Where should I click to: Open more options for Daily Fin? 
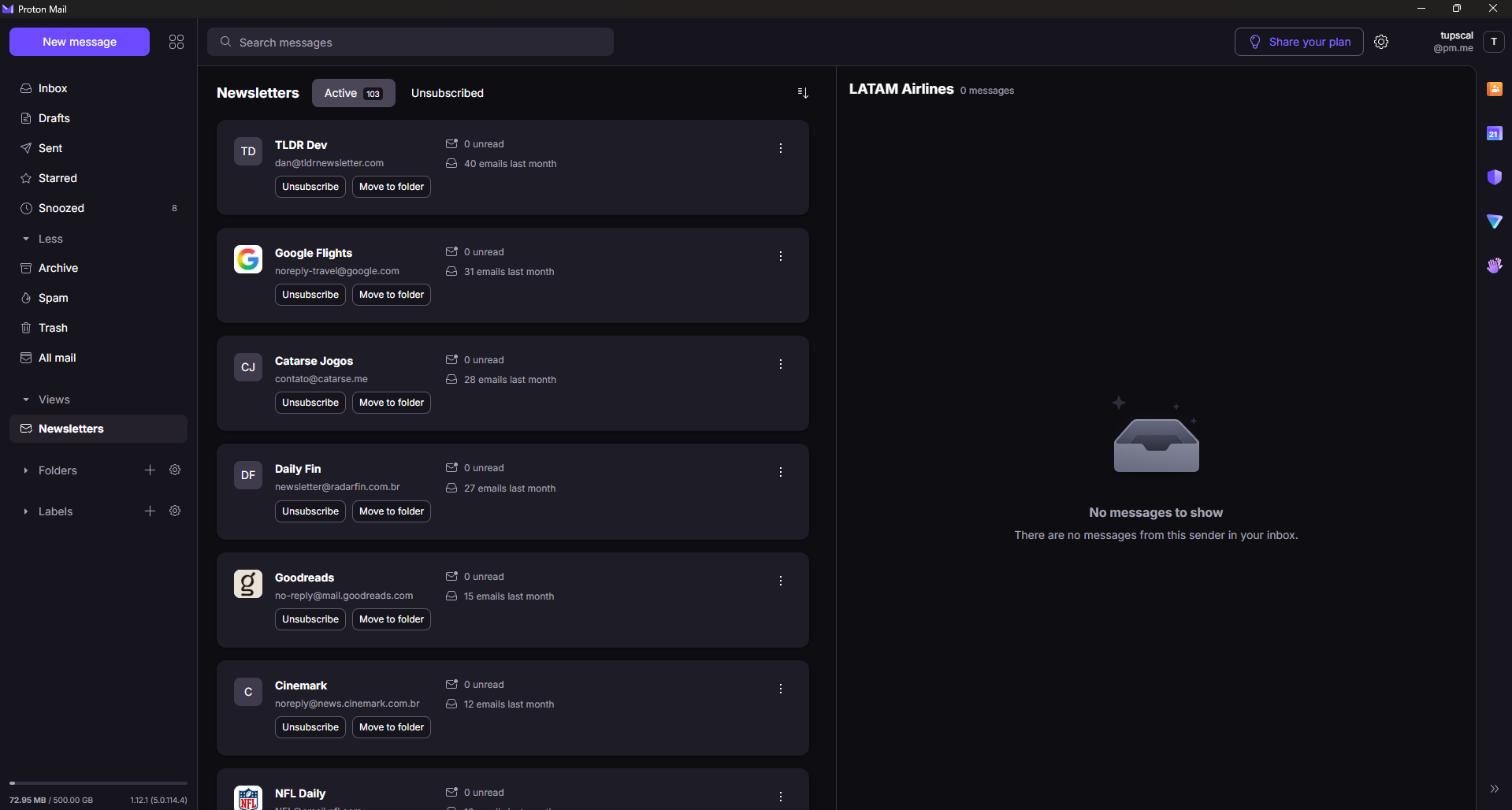tap(781, 472)
